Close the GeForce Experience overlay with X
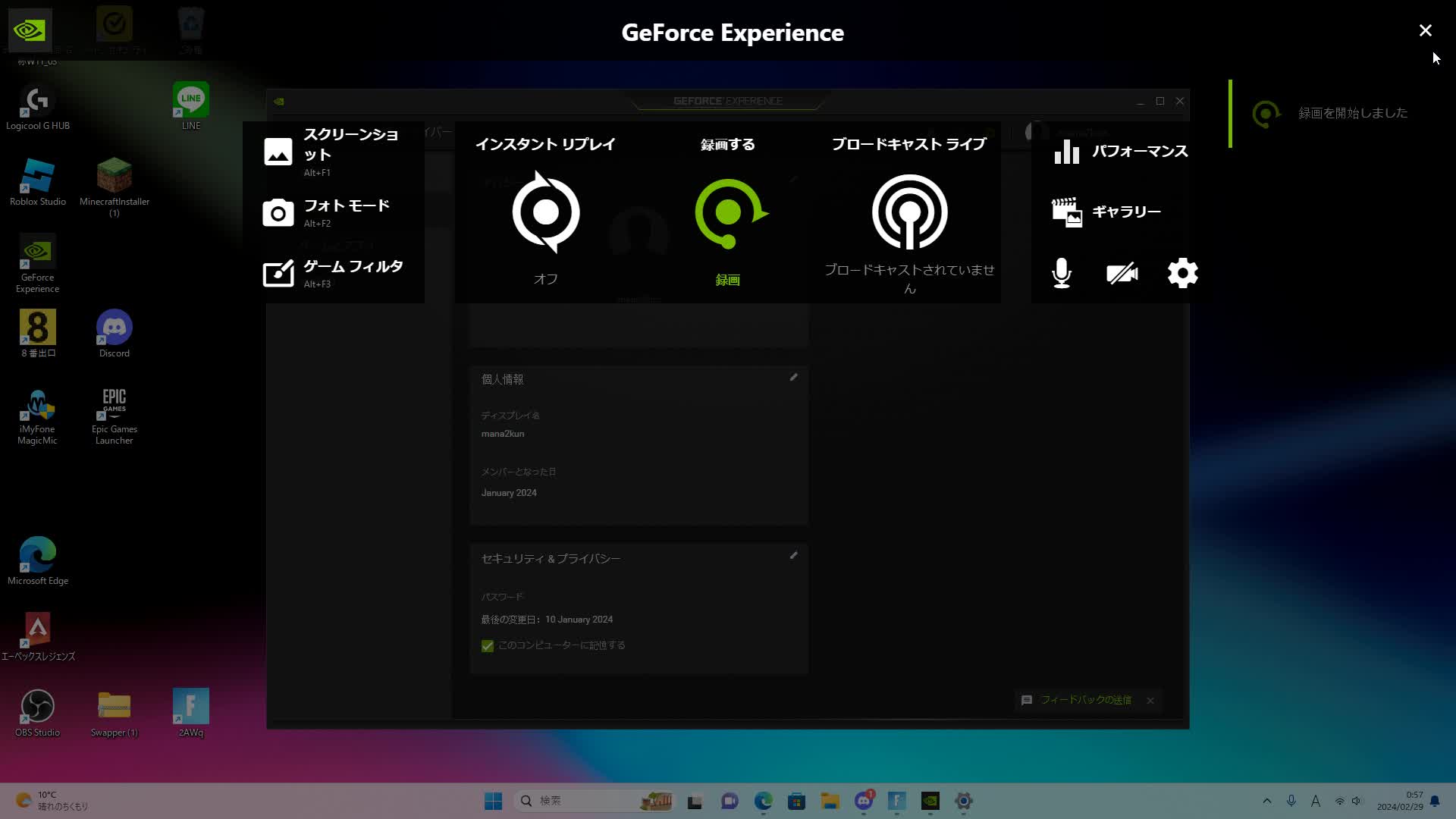 [x=1425, y=30]
